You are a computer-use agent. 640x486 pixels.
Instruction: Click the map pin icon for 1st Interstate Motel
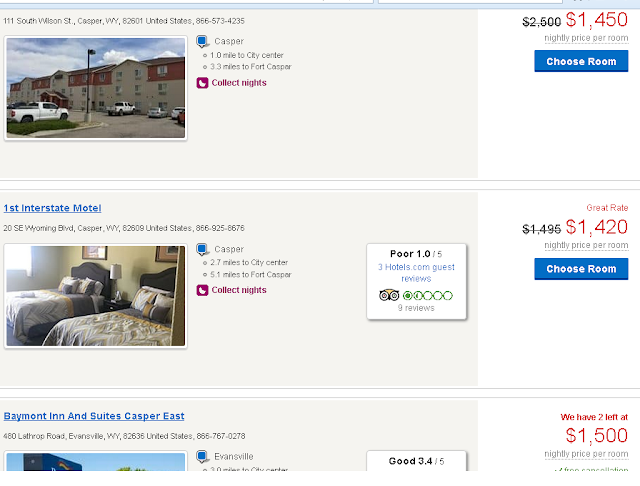[x=202, y=250]
